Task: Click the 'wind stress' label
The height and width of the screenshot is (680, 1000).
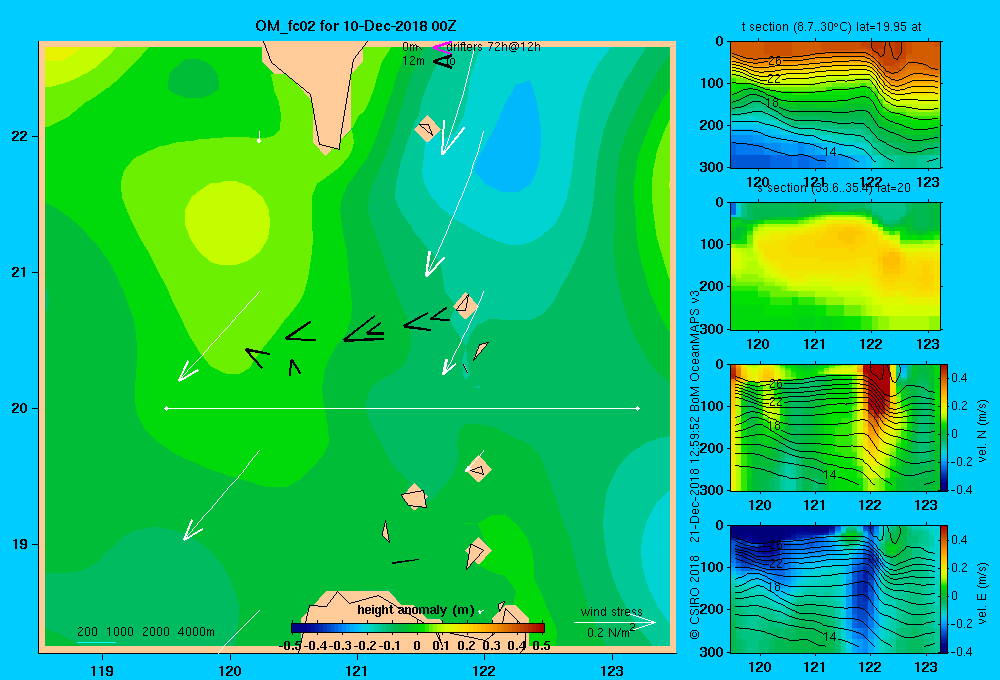Action: [611, 611]
